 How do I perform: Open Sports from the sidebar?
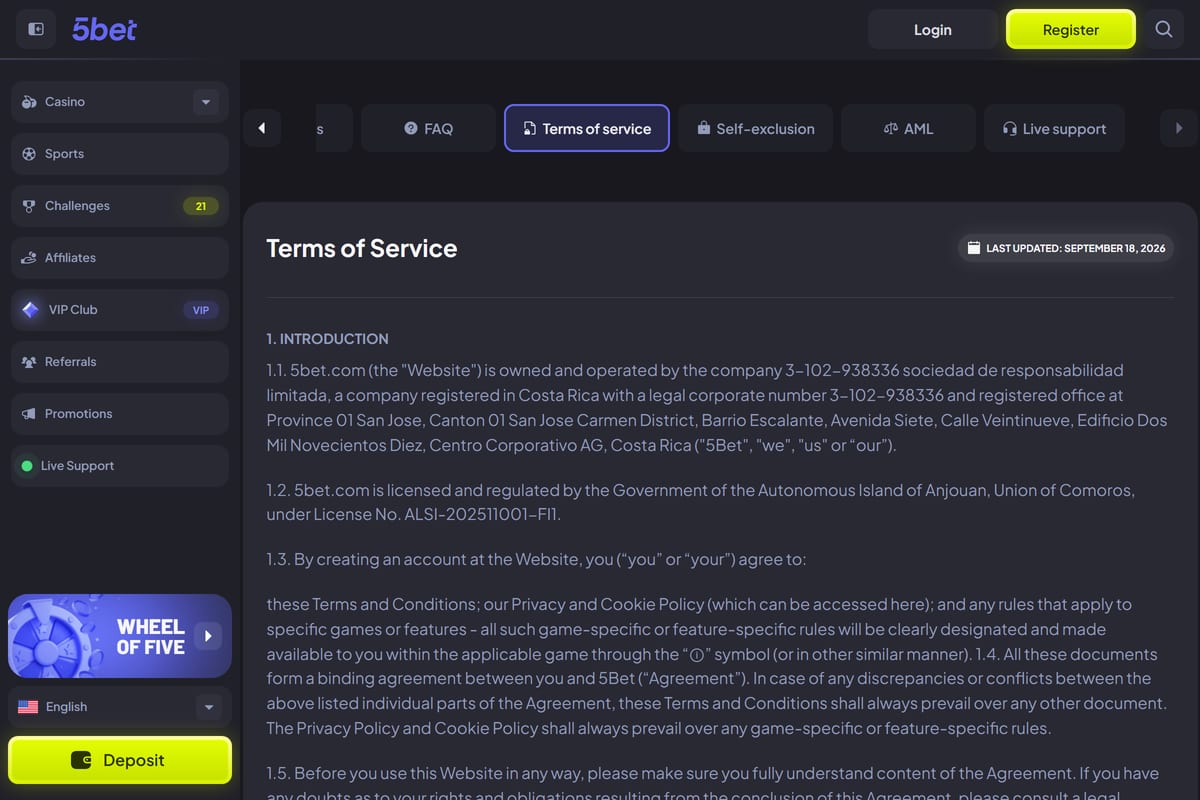click(120, 154)
